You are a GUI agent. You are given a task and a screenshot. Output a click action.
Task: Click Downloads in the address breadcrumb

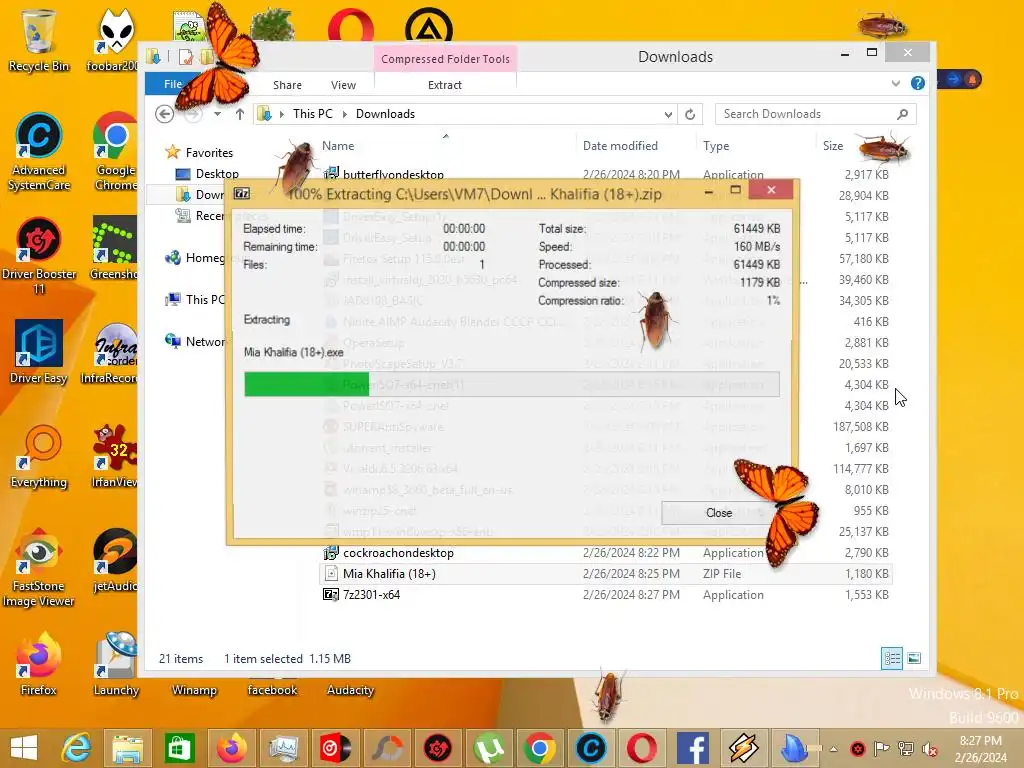[385, 114]
